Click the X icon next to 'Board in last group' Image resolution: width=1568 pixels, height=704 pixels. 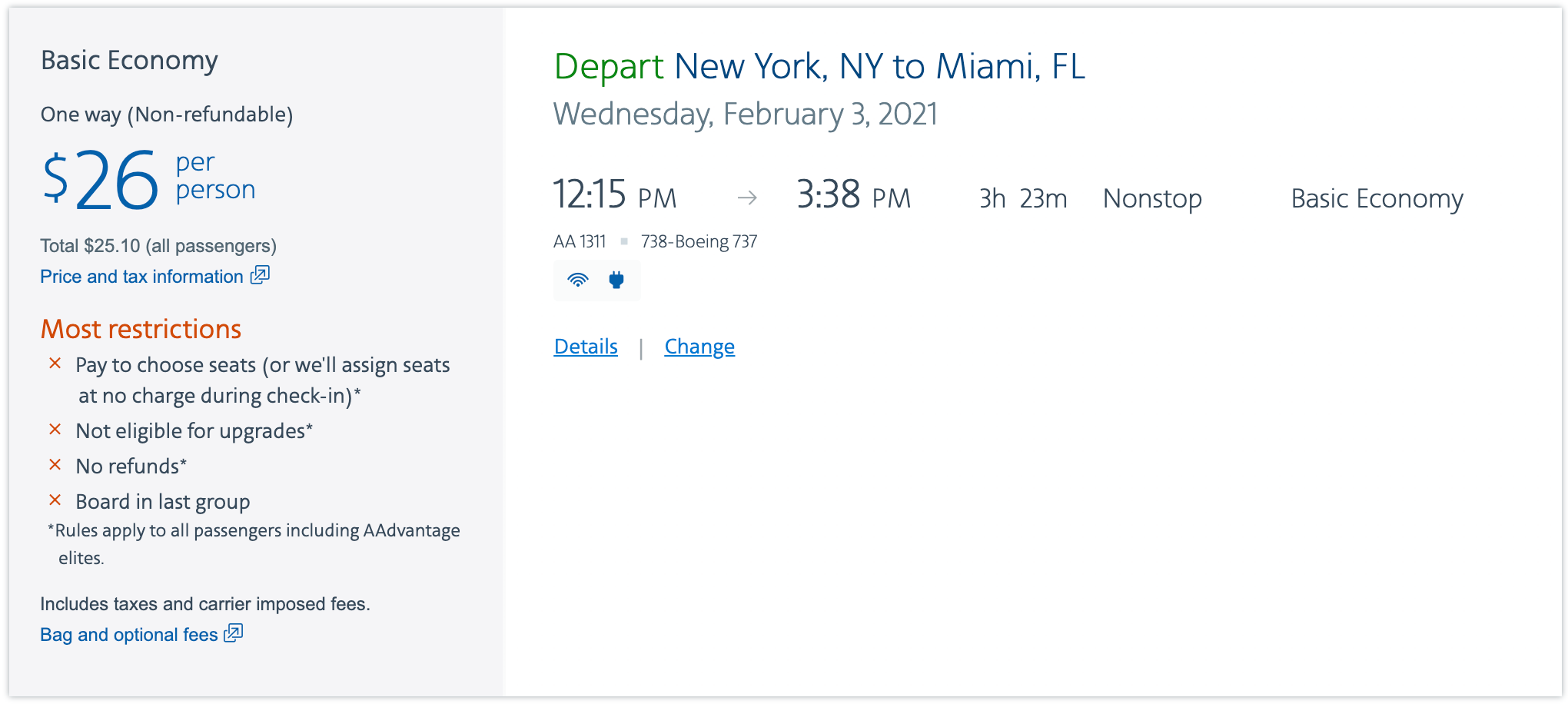pos(55,500)
